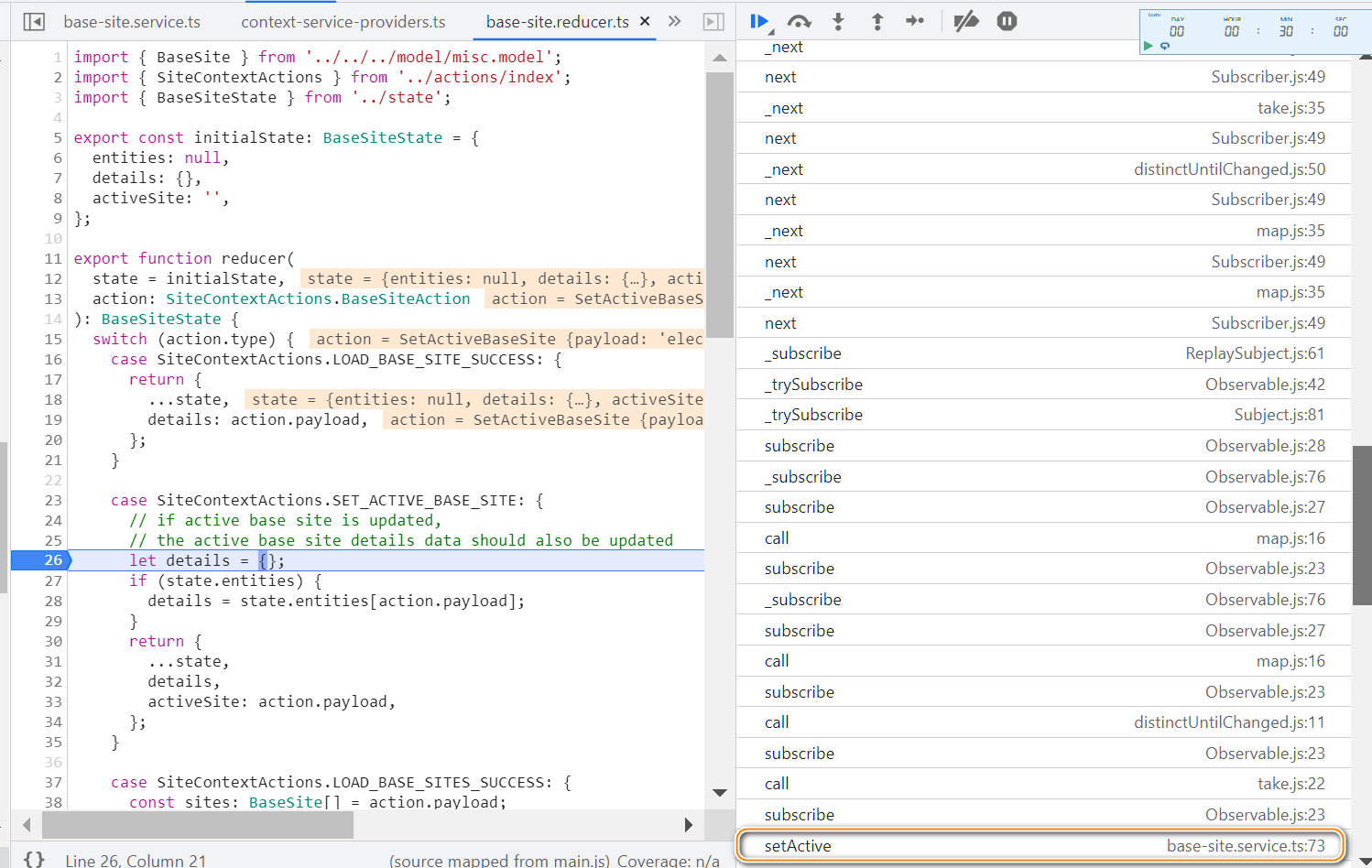Click the Coverage: n/a status

click(669, 861)
